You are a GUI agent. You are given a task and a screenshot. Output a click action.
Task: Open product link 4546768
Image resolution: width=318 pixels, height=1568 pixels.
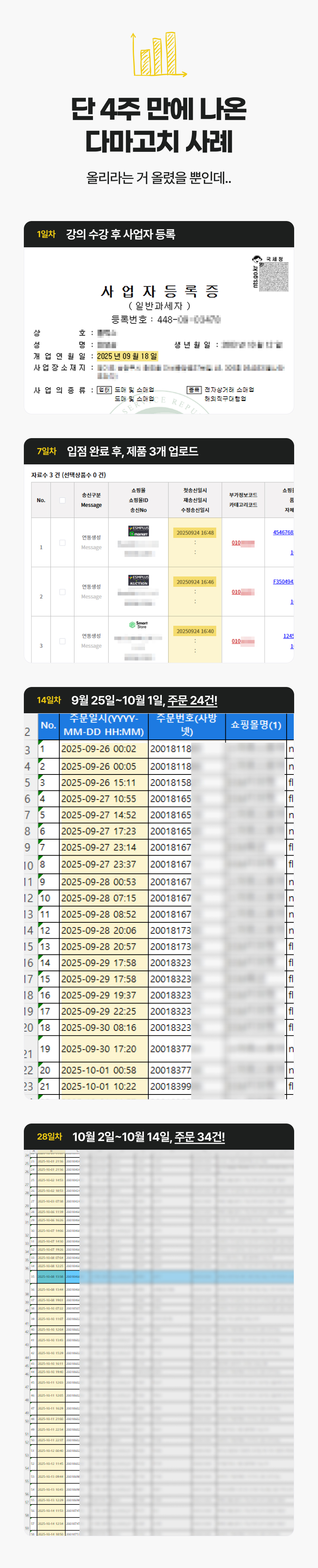pos(283,532)
